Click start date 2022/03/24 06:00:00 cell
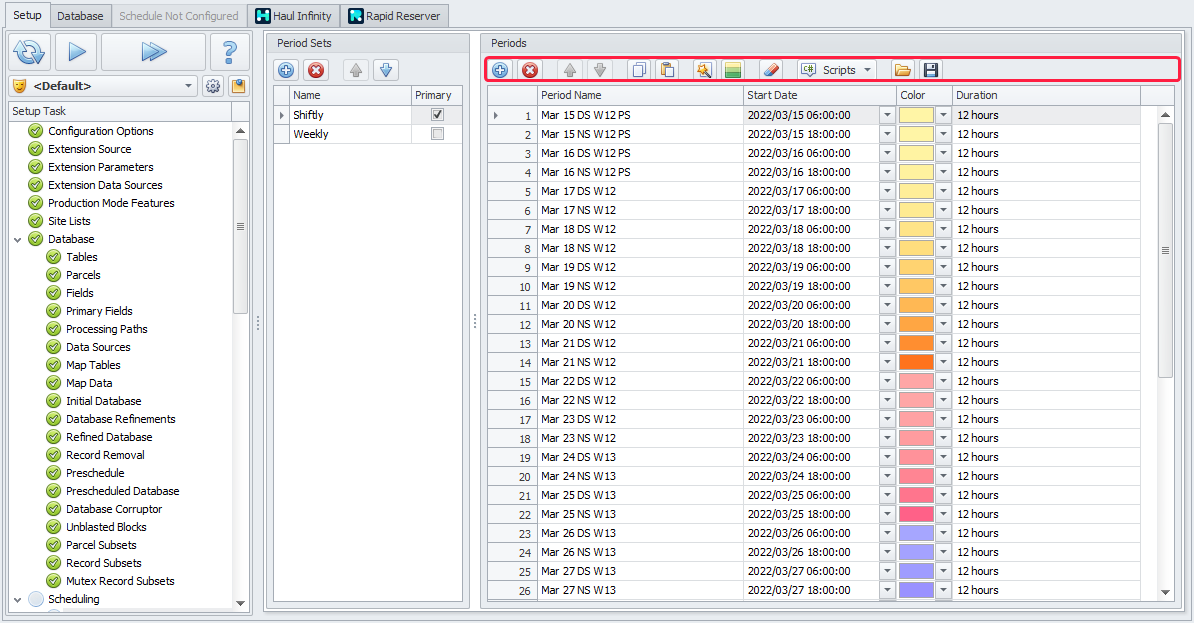The width and height of the screenshot is (1194, 623). pyautogui.click(x=812, y=457)
